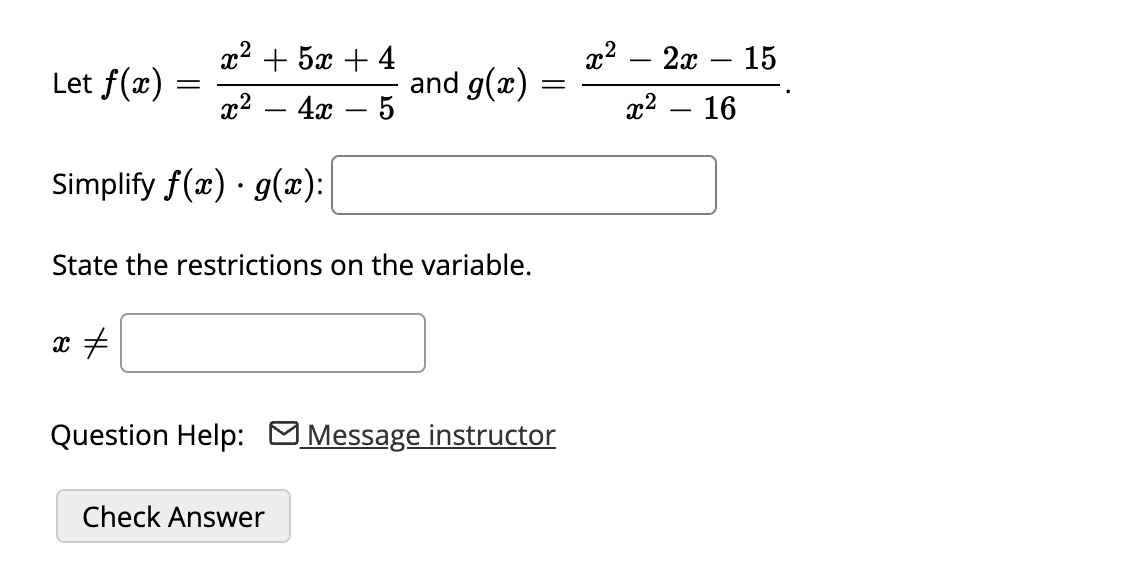Click the State the restrictions instruction text
The image size is (1130, 578).
pos(290,265)
